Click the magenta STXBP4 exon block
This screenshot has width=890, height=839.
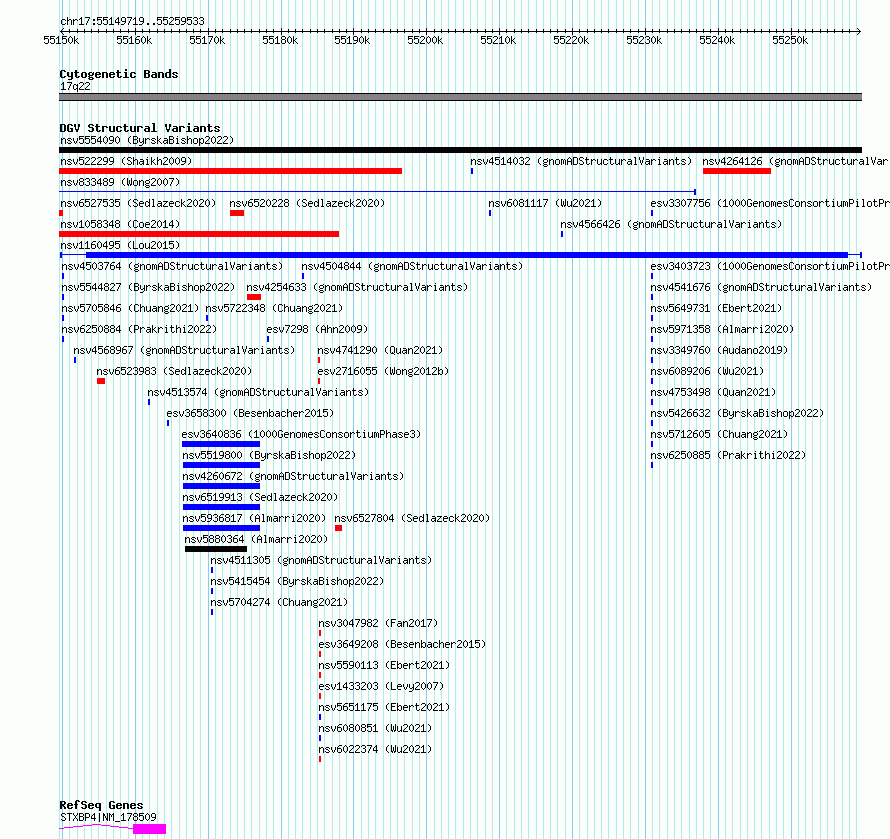149,829
